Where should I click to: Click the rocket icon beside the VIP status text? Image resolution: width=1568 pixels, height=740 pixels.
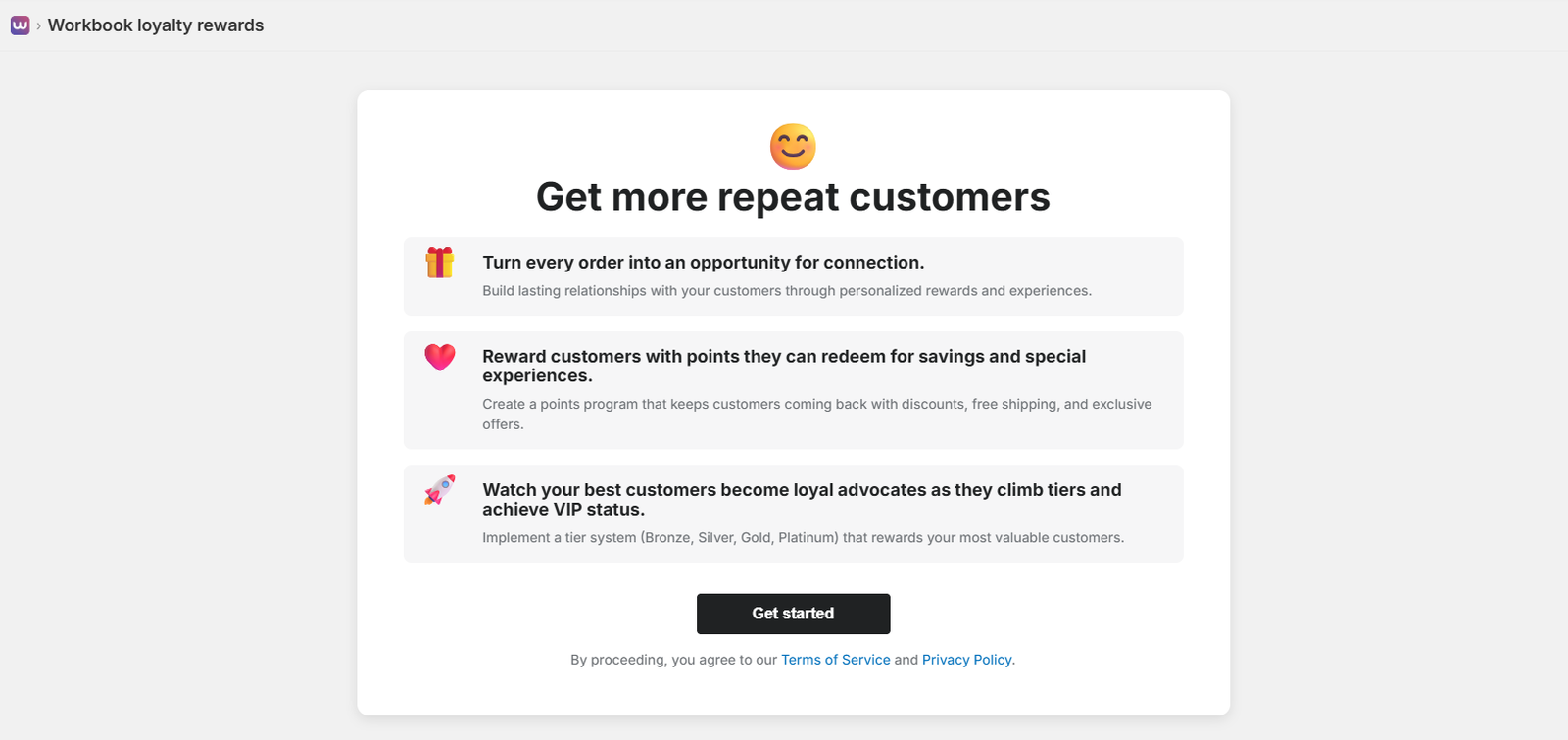pos(439,490)
